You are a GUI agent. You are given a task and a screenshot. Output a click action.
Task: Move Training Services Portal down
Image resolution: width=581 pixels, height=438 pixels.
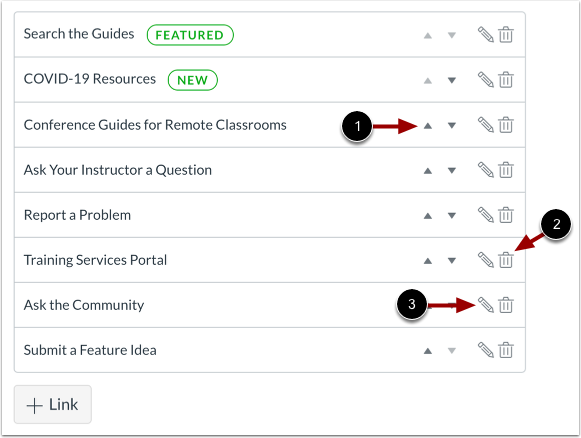click(452, 261)
